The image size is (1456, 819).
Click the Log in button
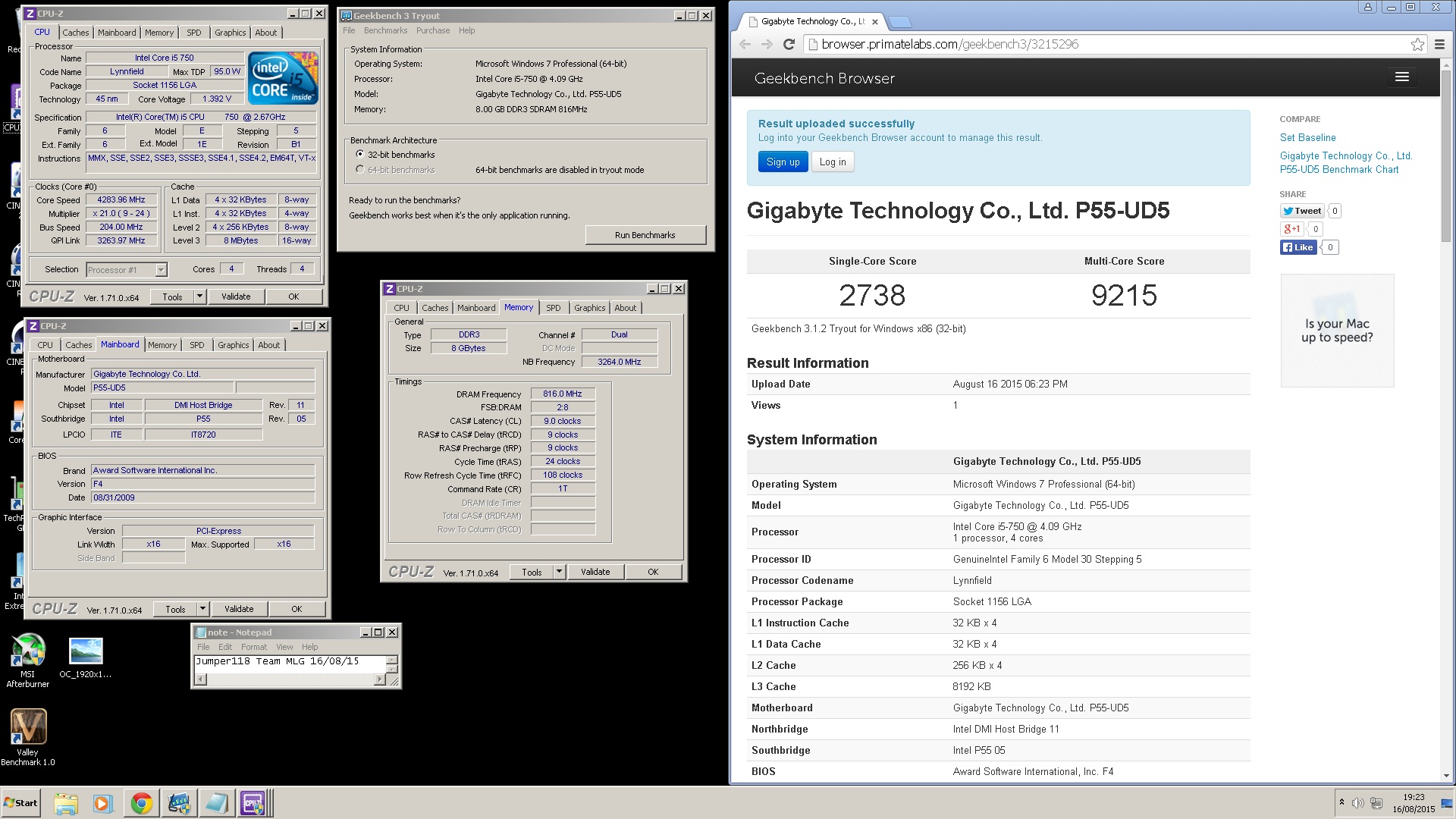point(833,162)
